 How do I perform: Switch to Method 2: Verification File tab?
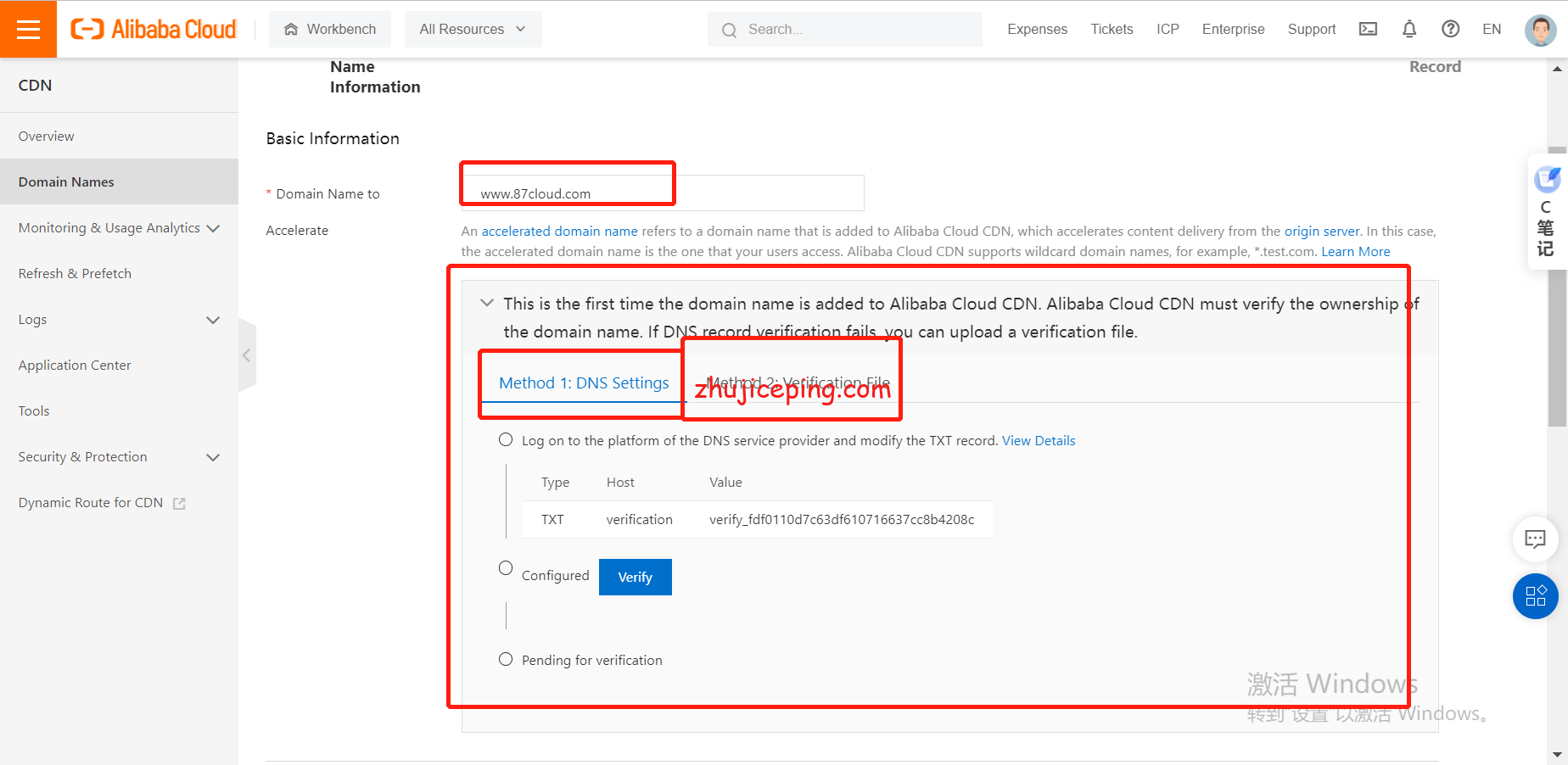coord(798,383)
